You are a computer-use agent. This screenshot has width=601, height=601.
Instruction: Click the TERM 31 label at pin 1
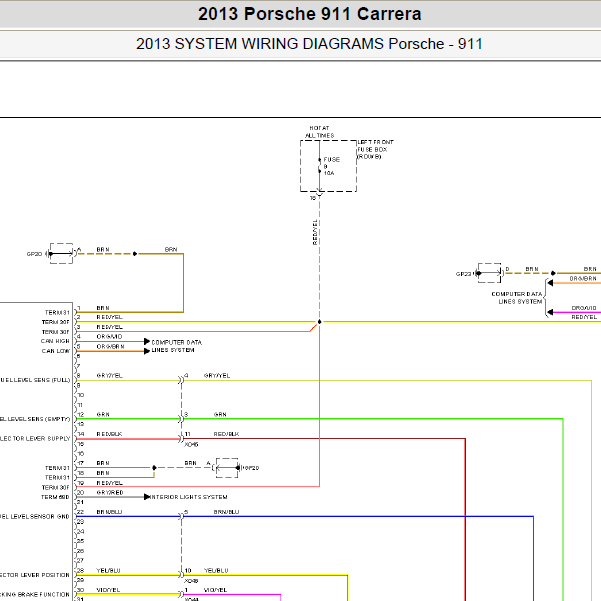click(57, 312)
